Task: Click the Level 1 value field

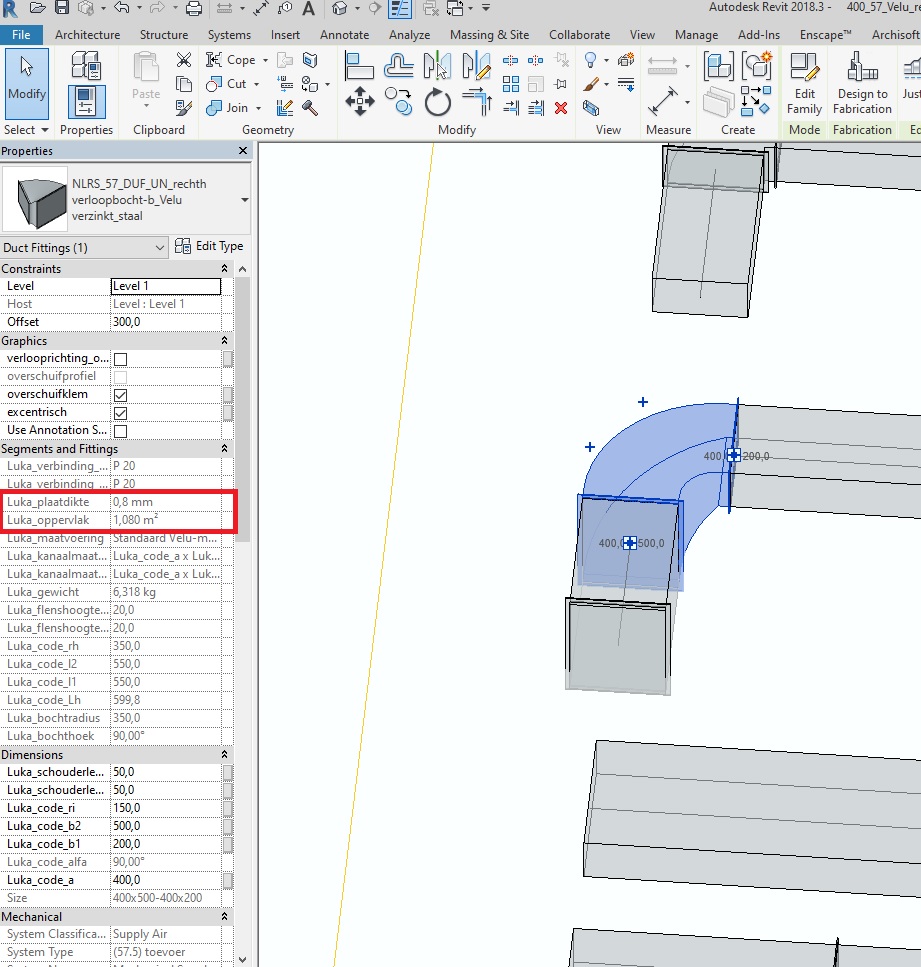Action: click(x=165, y=286)
